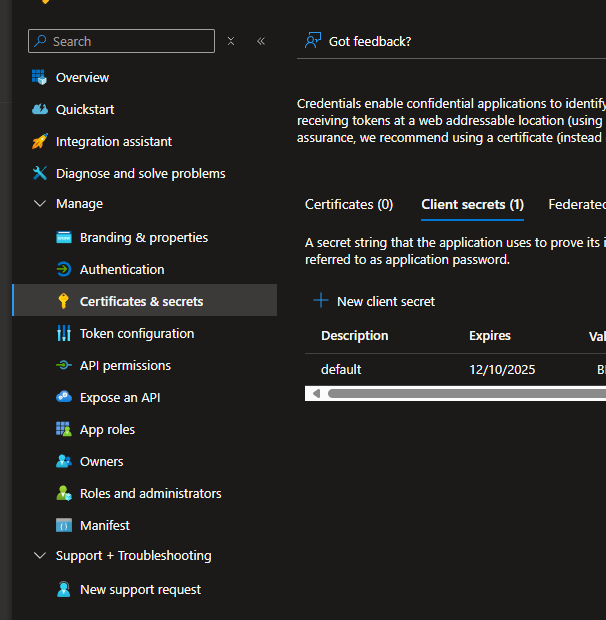The image size is (606, 620).
Task: Open New support request link
Action: point(140,589)
